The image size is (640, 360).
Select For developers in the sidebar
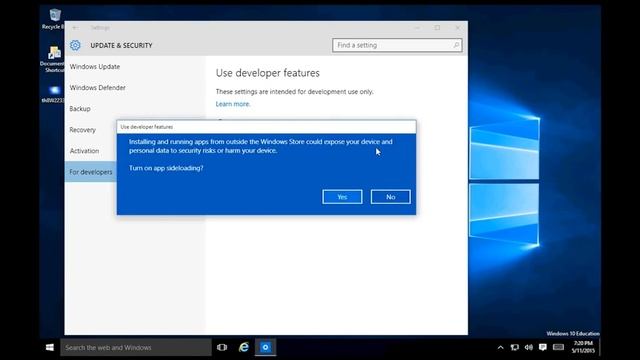91,172
